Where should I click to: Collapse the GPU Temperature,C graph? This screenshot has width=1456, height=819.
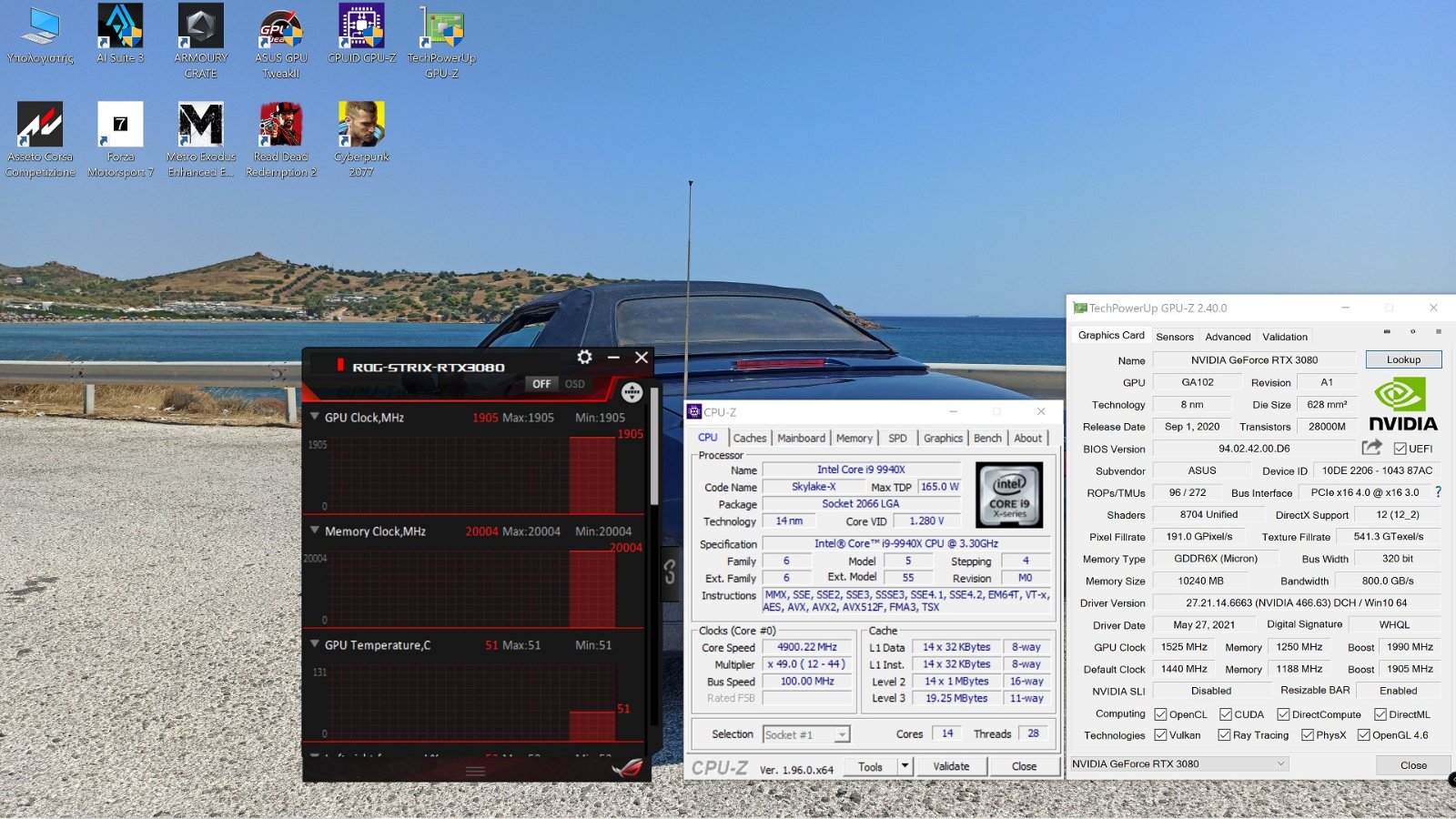coord(315,644)
